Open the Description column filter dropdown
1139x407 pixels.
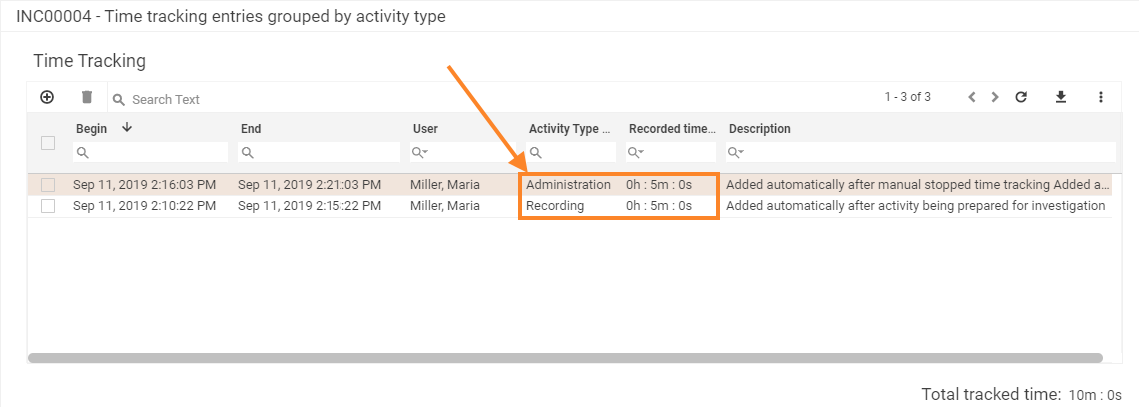737,152
